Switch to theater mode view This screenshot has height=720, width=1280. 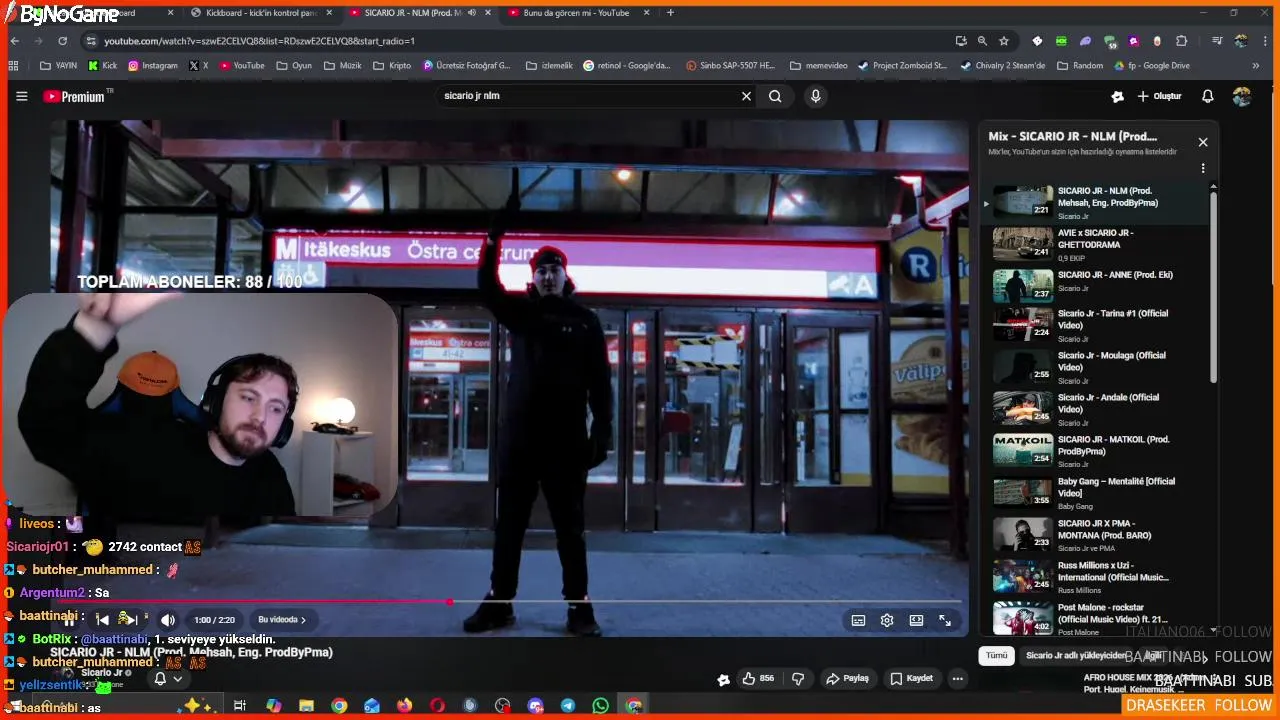tap(916, 620)
